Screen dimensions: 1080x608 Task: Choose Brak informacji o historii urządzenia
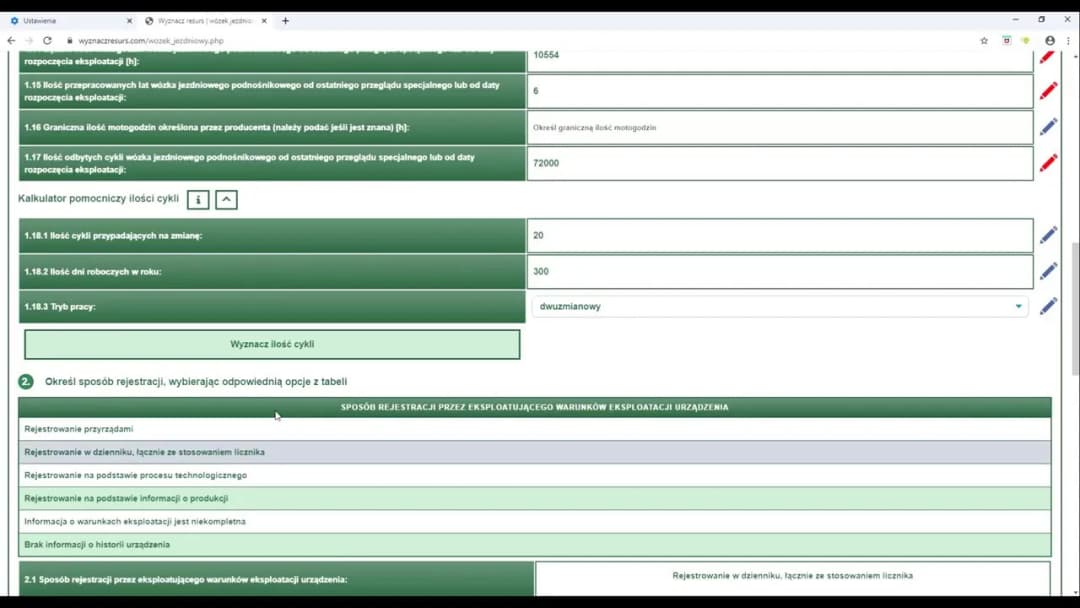(x=534, y=545)
